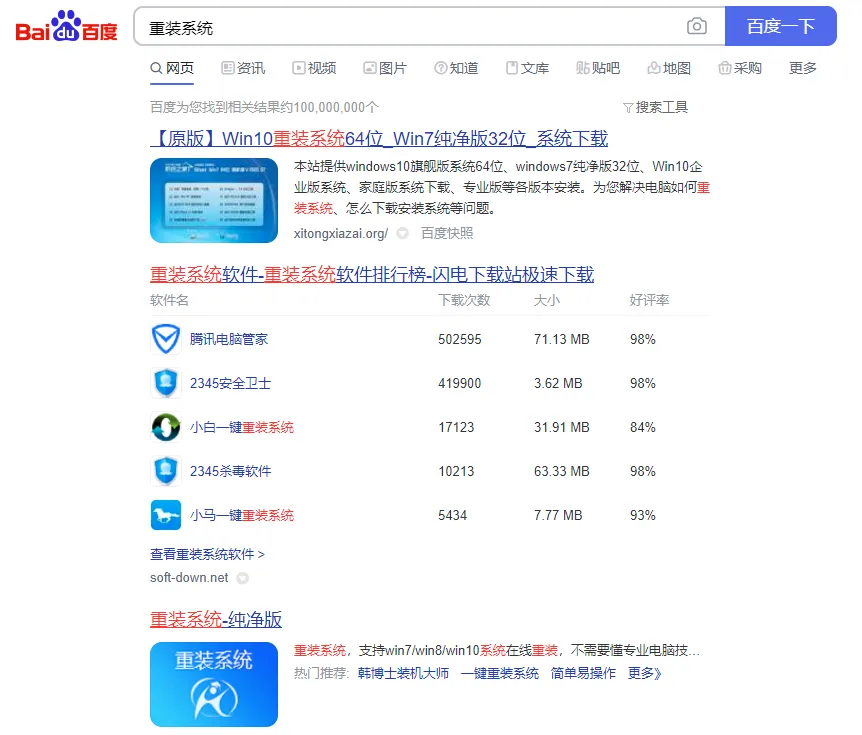
Task: Open camera image search icon
Action: point(697,26)
